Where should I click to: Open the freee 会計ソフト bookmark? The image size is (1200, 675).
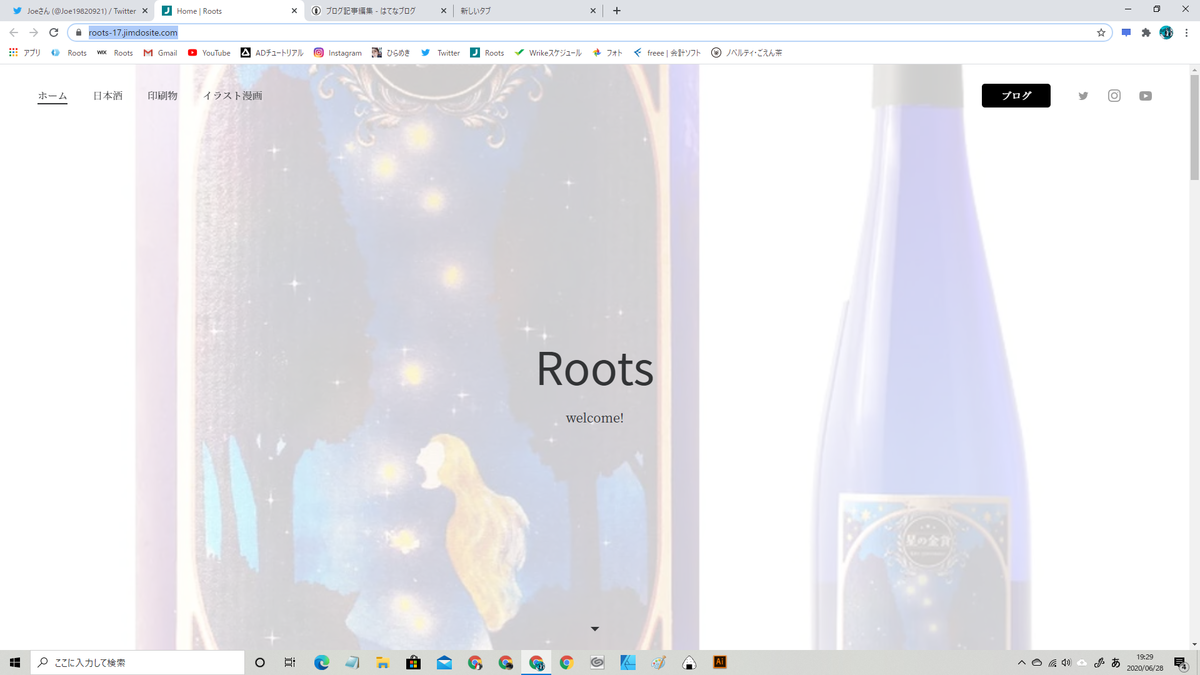(x=667, y=53)
